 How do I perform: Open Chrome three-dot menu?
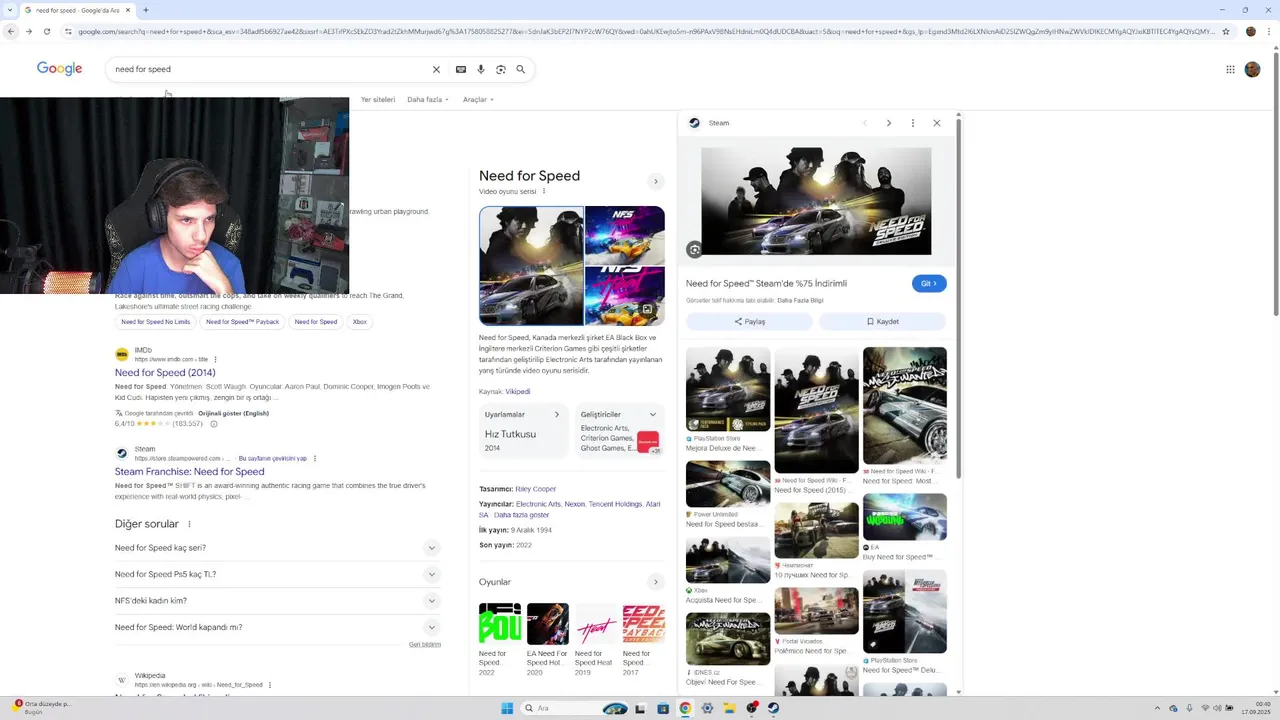pos(1270,31)
